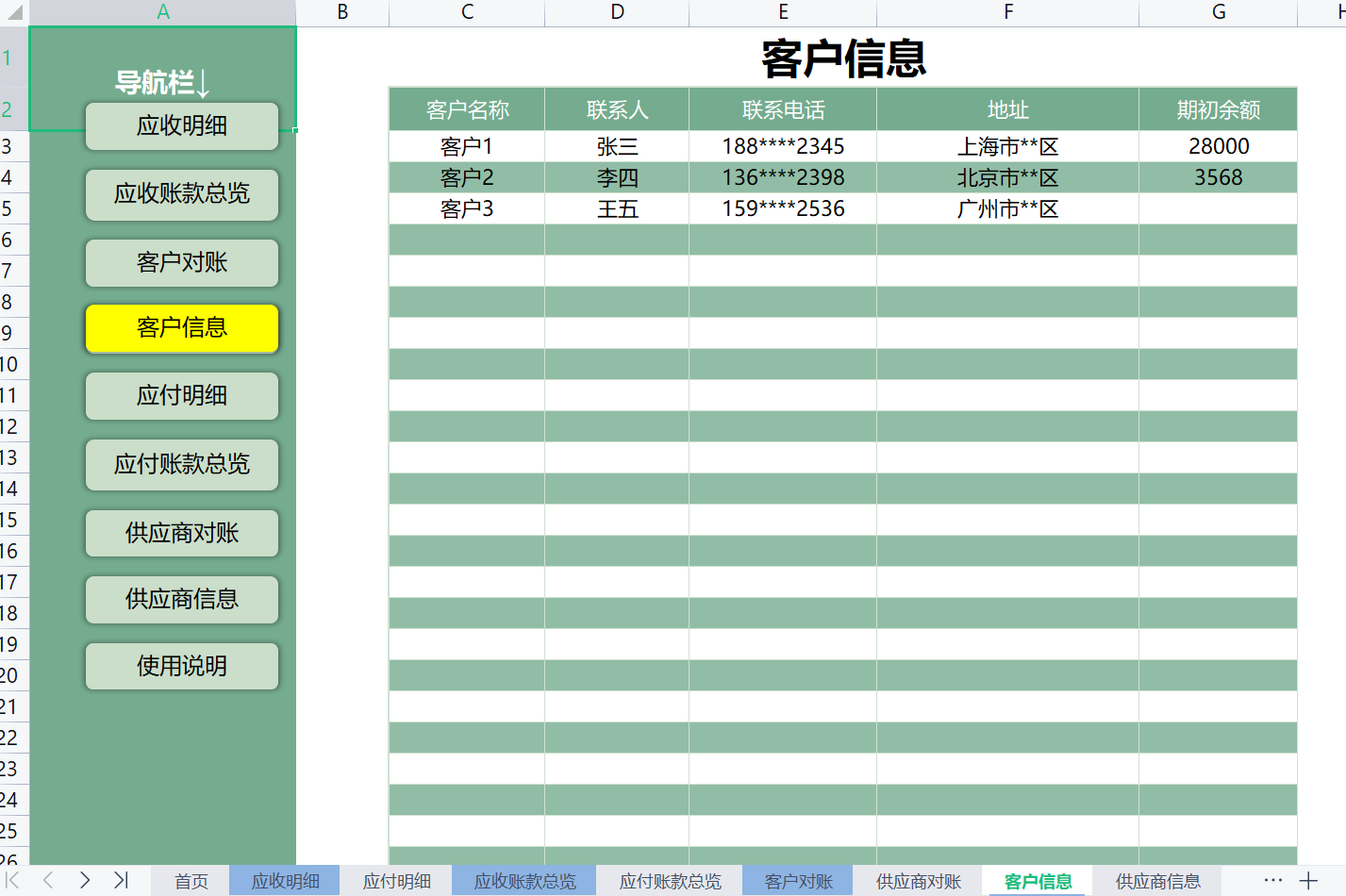
Task: Click the active 客户信息 sheet tab
Action: tap(1038, 881)
